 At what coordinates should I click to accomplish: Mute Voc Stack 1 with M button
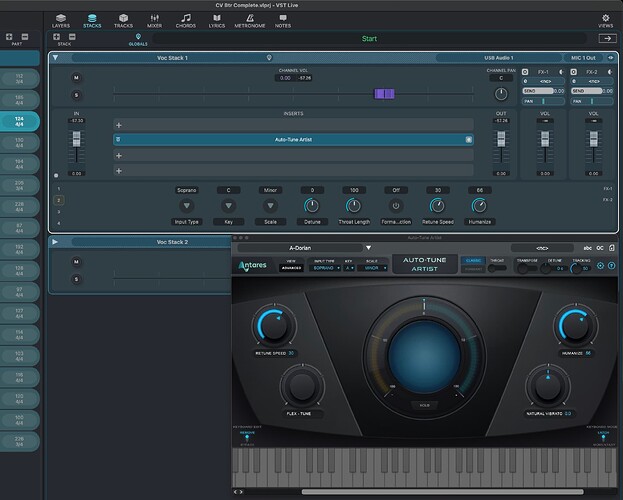76,77
